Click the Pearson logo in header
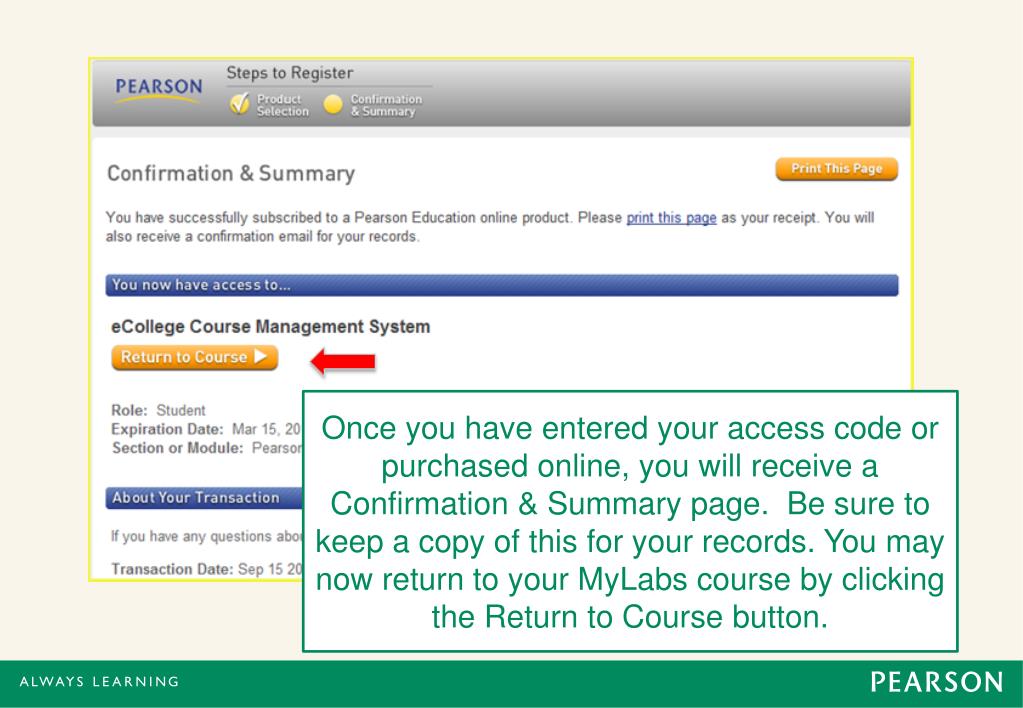 [159, 89]
